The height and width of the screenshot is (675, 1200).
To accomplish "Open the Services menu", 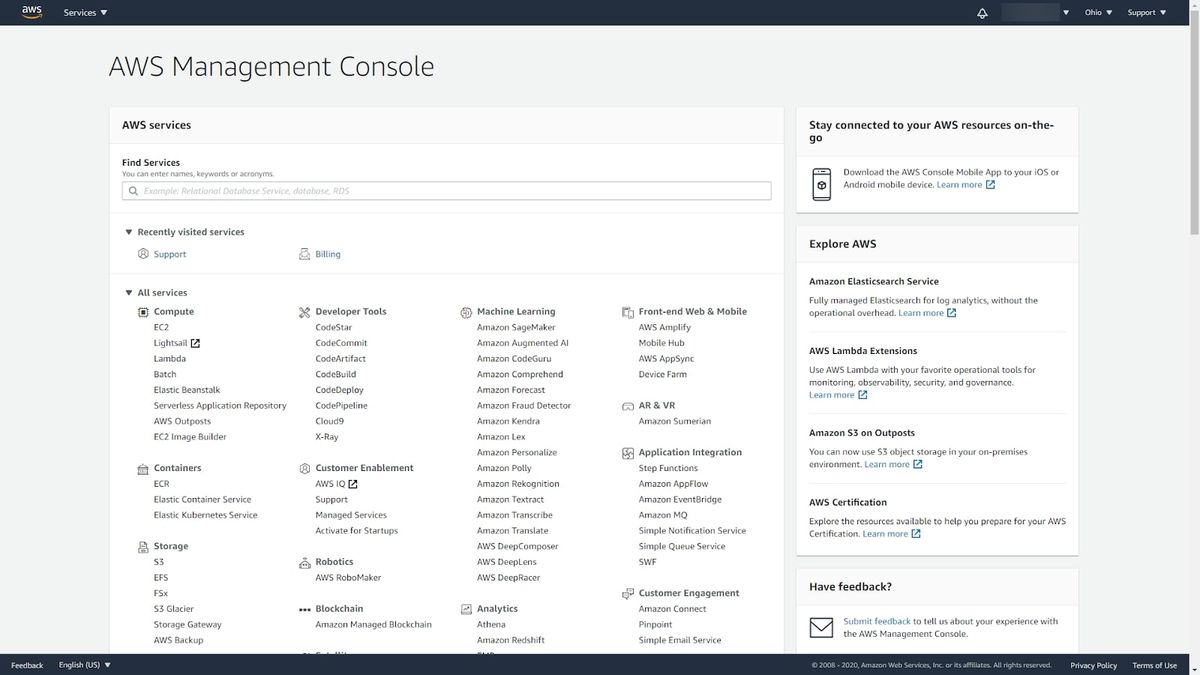I will [81, 12].
